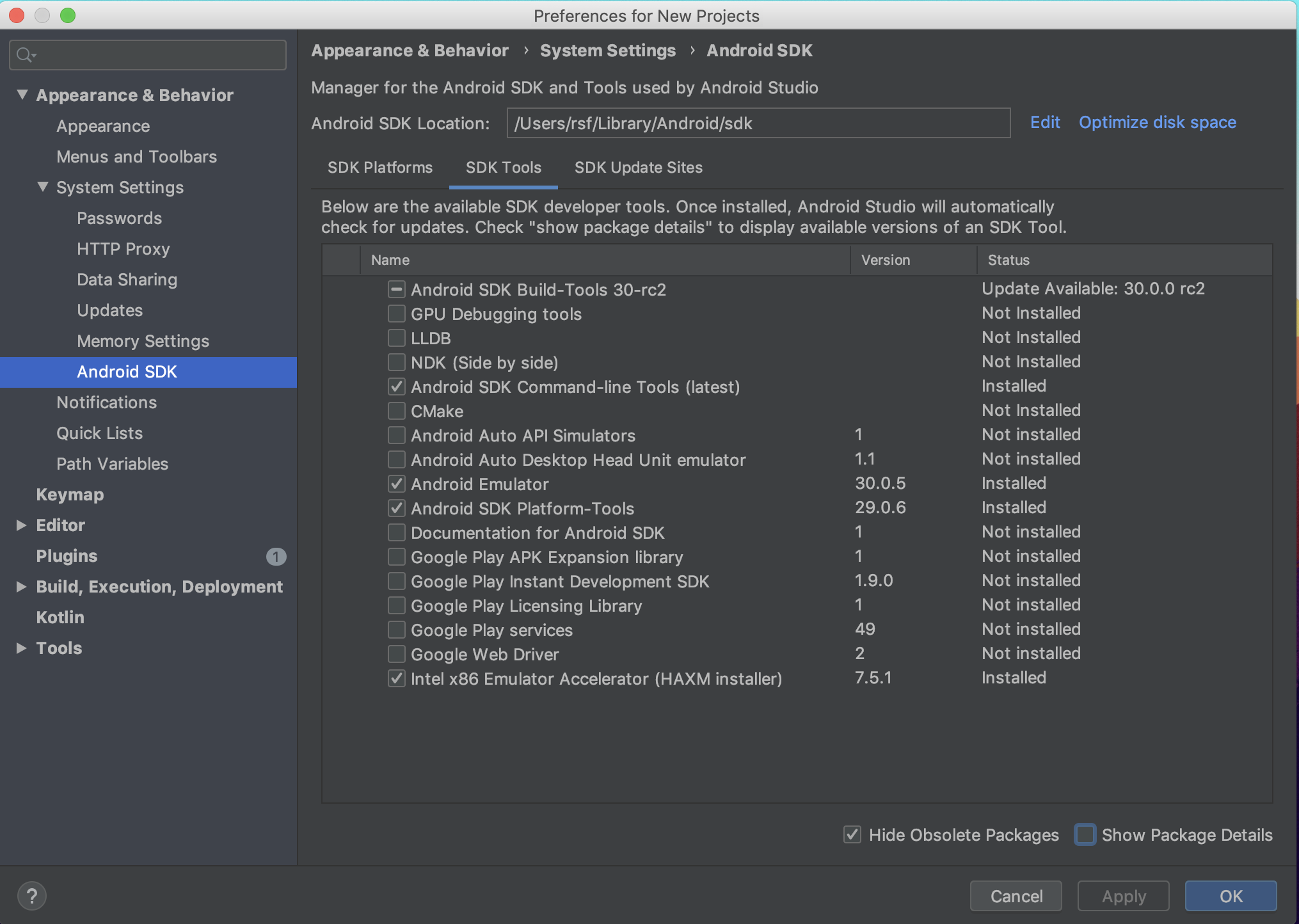Check NDK (Side by side) checkbox
1299x924 pixels.
pyautogui.click(x=397, y=362)
